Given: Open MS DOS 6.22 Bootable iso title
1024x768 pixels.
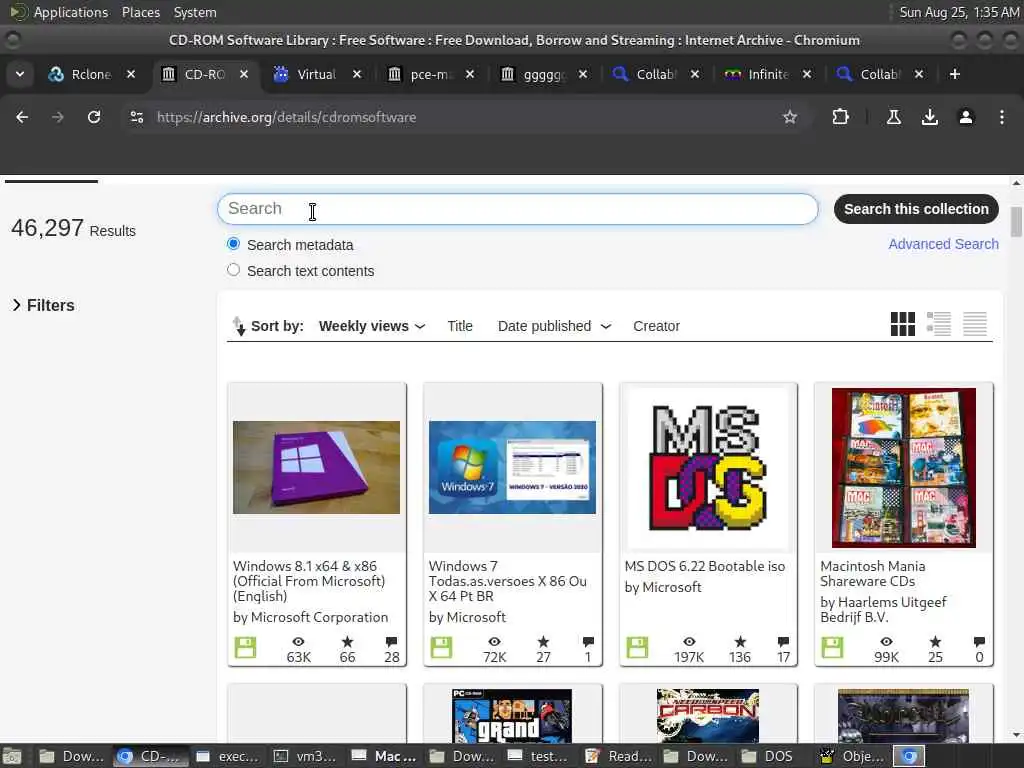Looking at the screenshot, I should [x=705, y=566].
